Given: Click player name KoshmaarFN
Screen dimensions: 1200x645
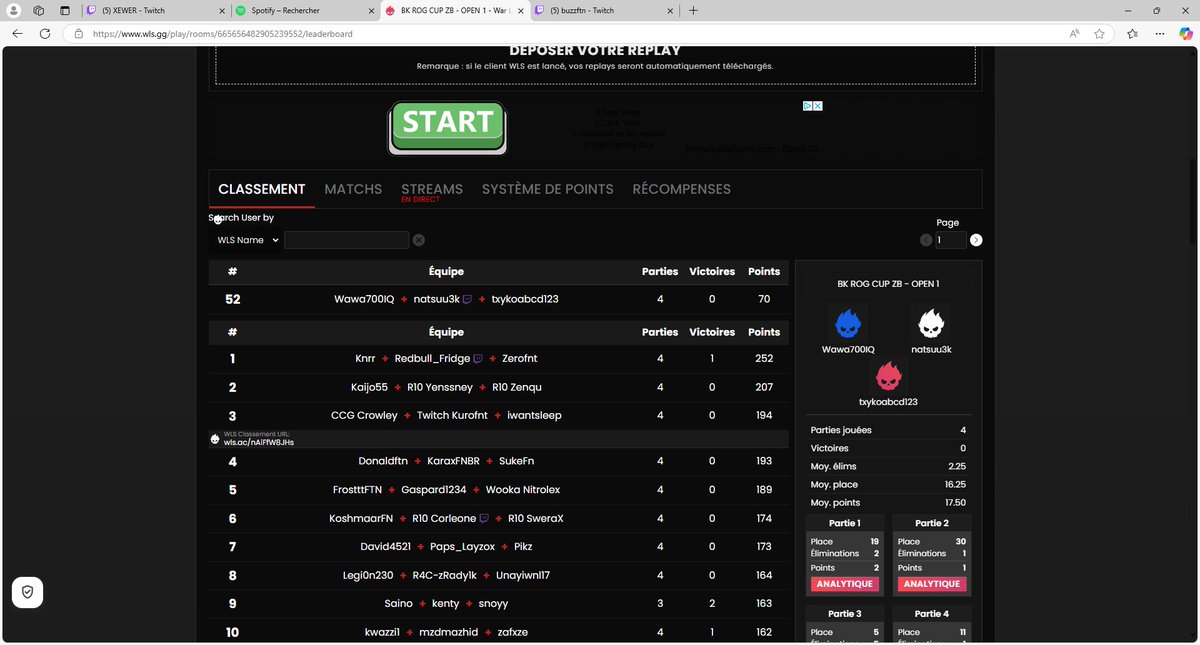Looking at the screenshot, I should (x=361, y=518).
